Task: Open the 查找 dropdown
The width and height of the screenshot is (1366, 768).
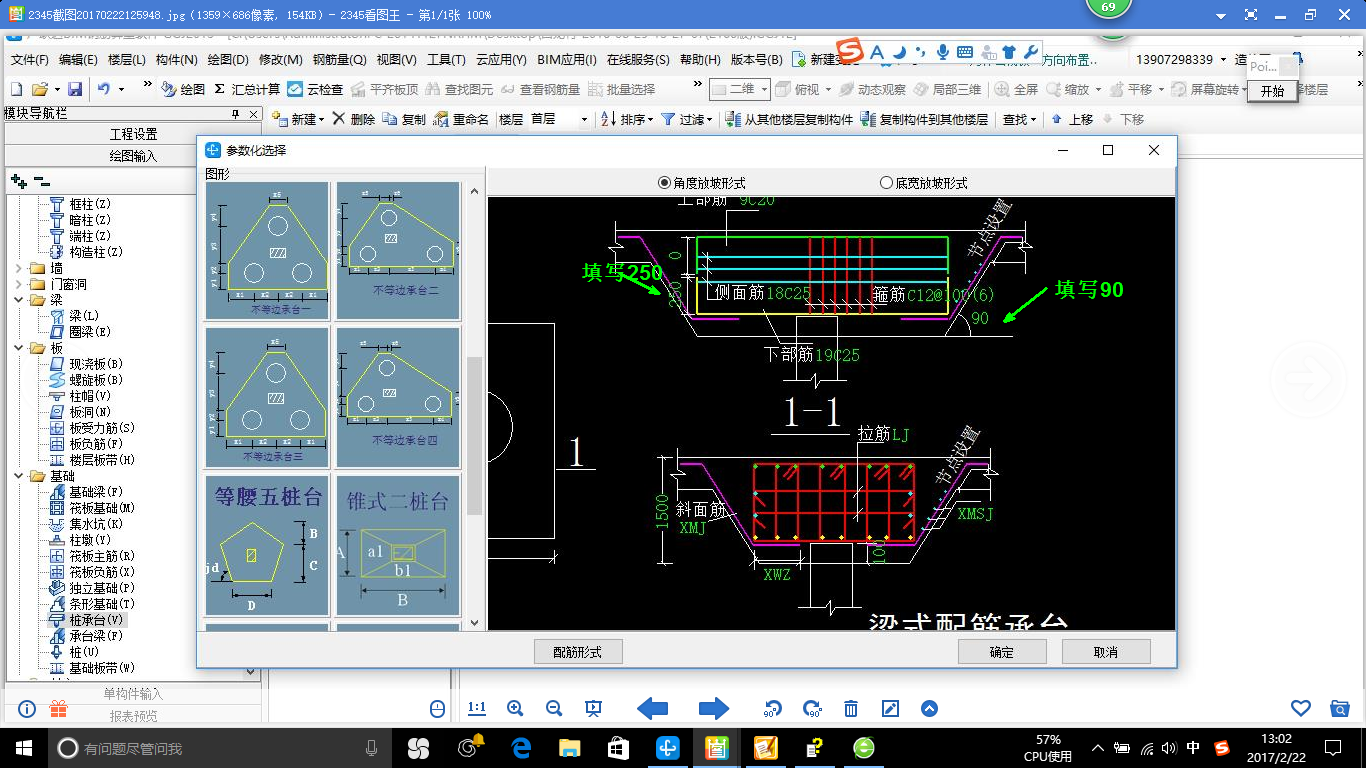Action: tap(1019, 119)
